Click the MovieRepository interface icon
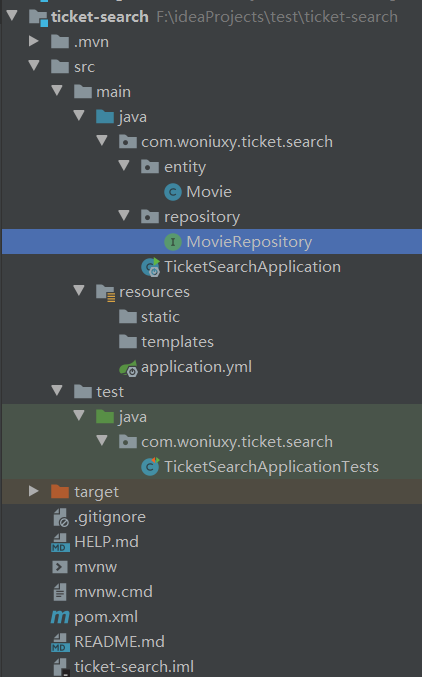The image size is (422, 677). [x=173, y=242]
